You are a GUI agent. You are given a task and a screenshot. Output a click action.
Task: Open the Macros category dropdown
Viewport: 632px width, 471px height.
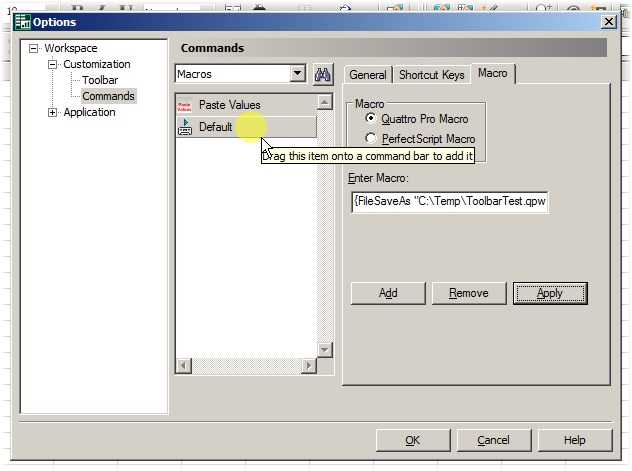coord(297,74)
